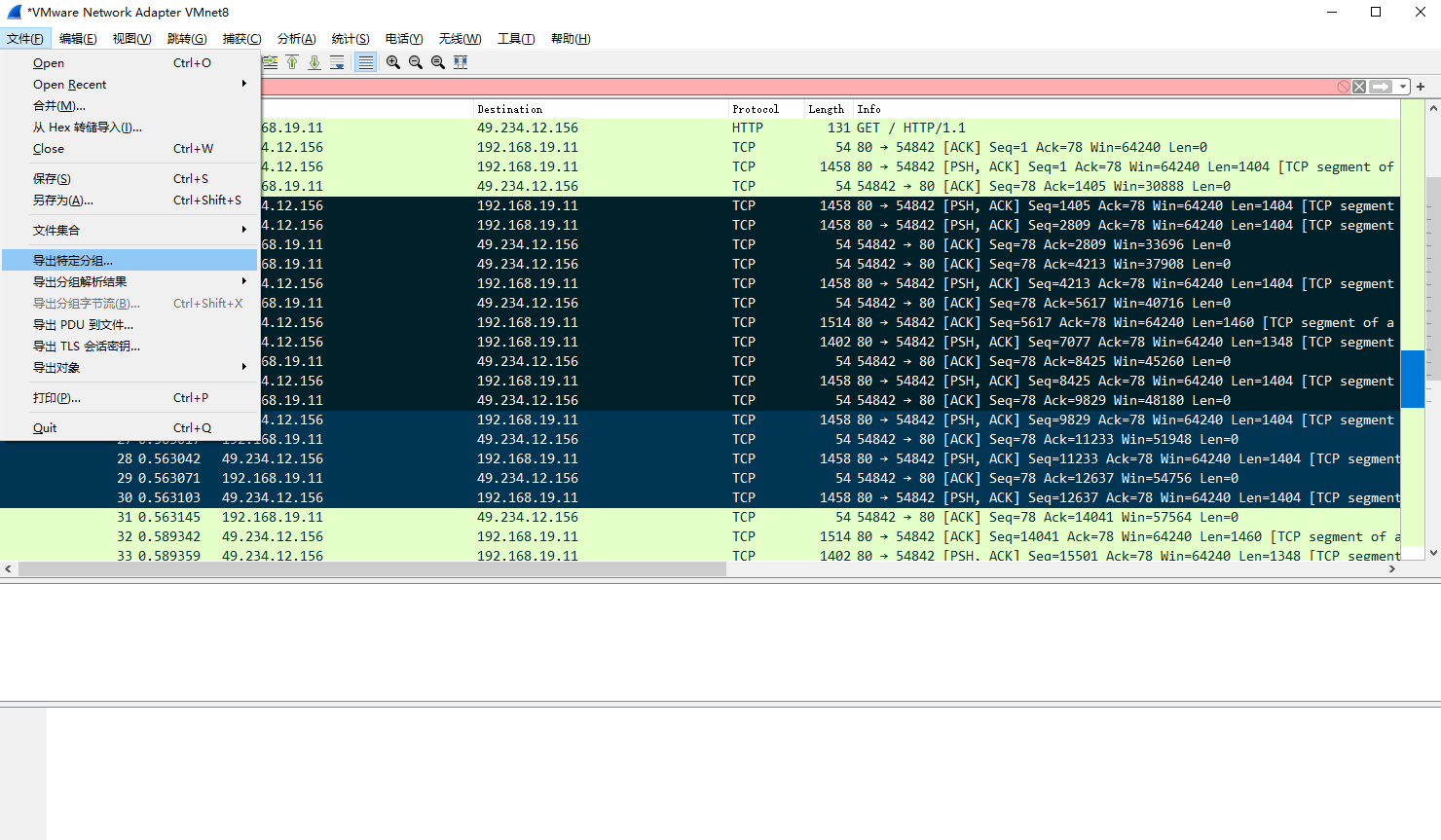The image size is (1441, 840).
Task: Click the add filter button plus icon
Action: pyautogui.click(x=1421, y=87)
